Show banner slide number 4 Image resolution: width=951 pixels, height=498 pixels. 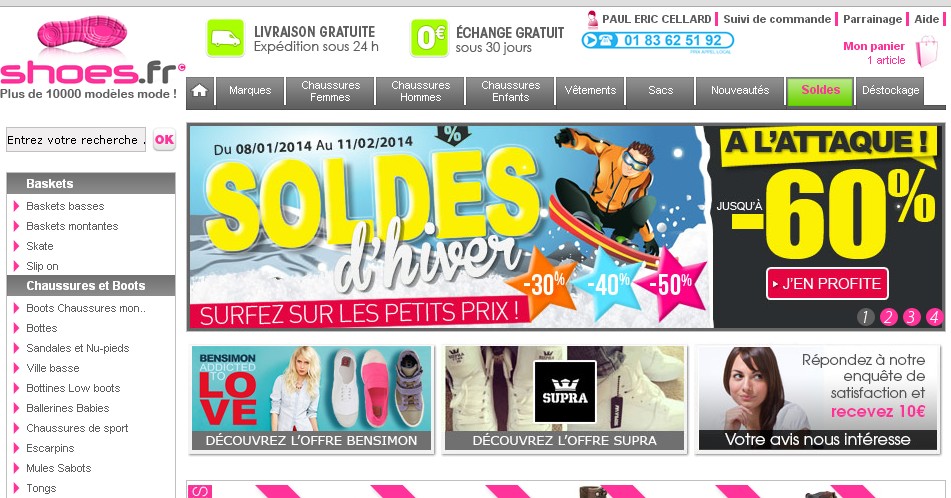pyautogui.click(x=934, y=317)
